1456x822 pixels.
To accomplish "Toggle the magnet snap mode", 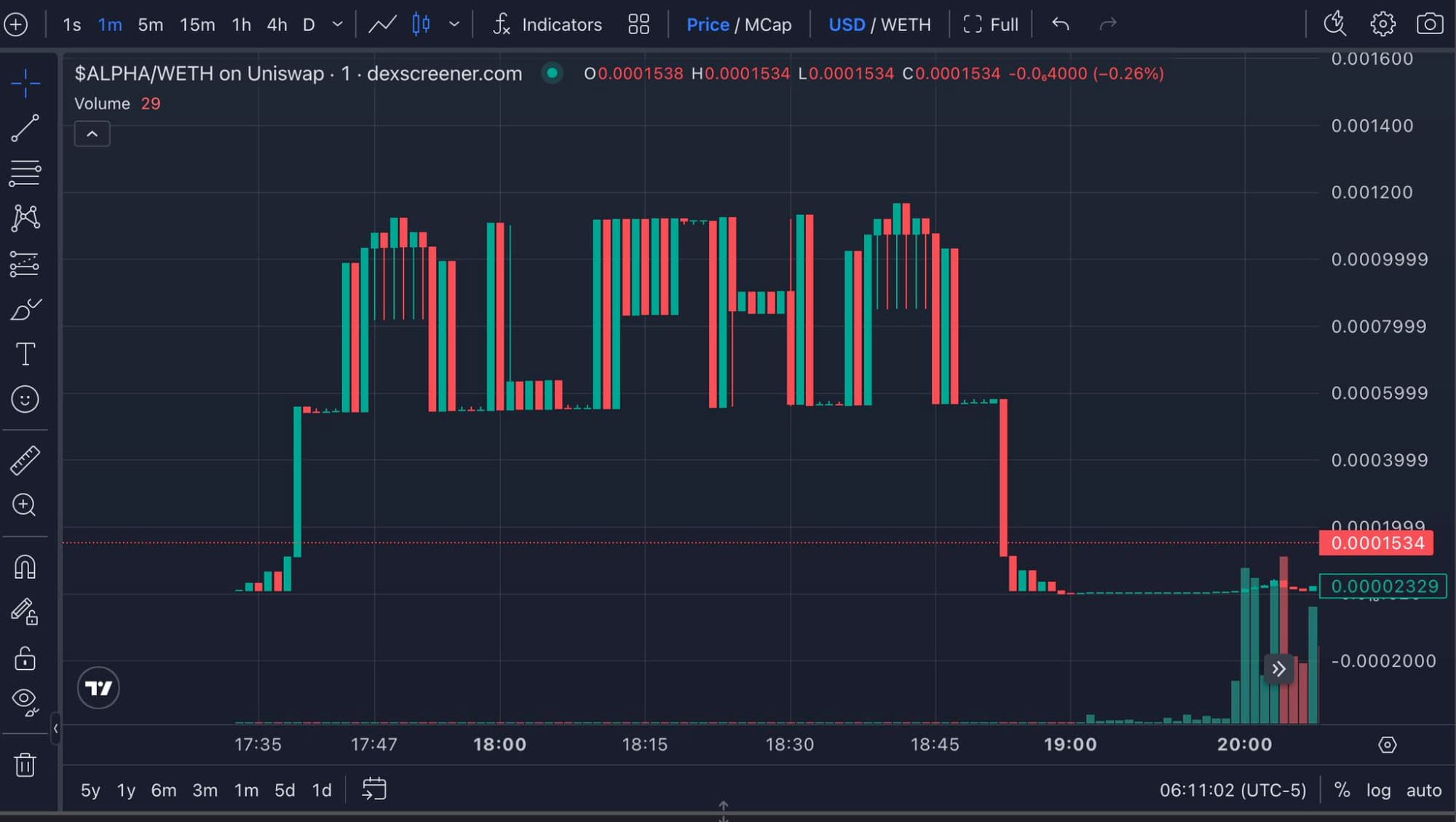I will [25, 566].
